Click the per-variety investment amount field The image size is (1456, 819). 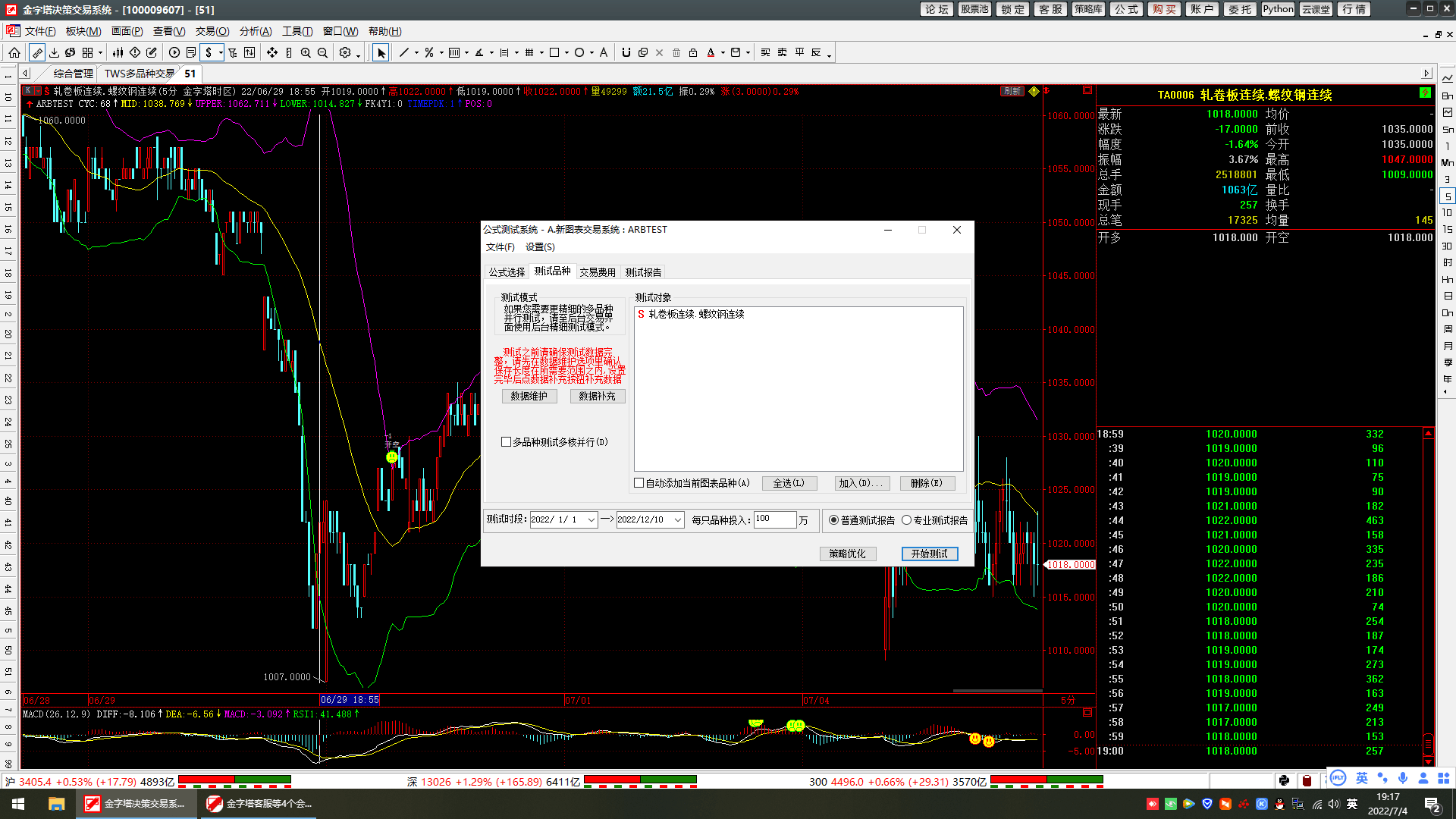coord(774,519)
